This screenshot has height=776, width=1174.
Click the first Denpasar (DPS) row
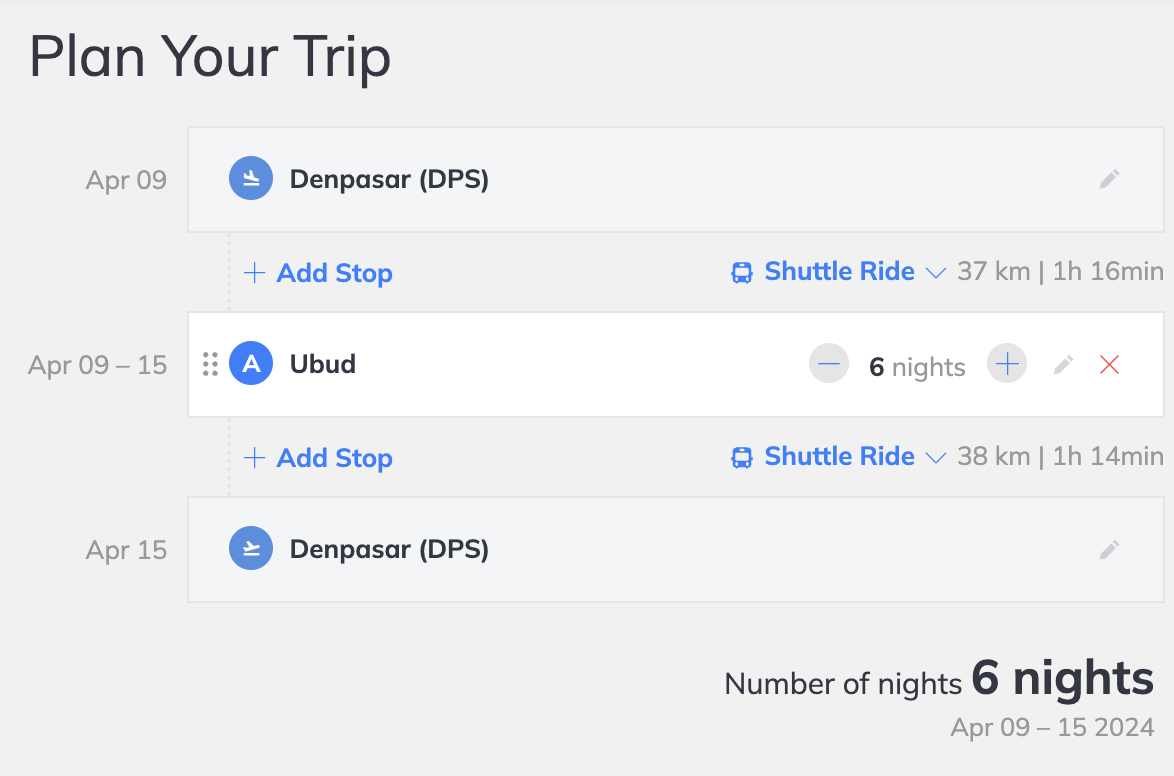coord(675,179)
